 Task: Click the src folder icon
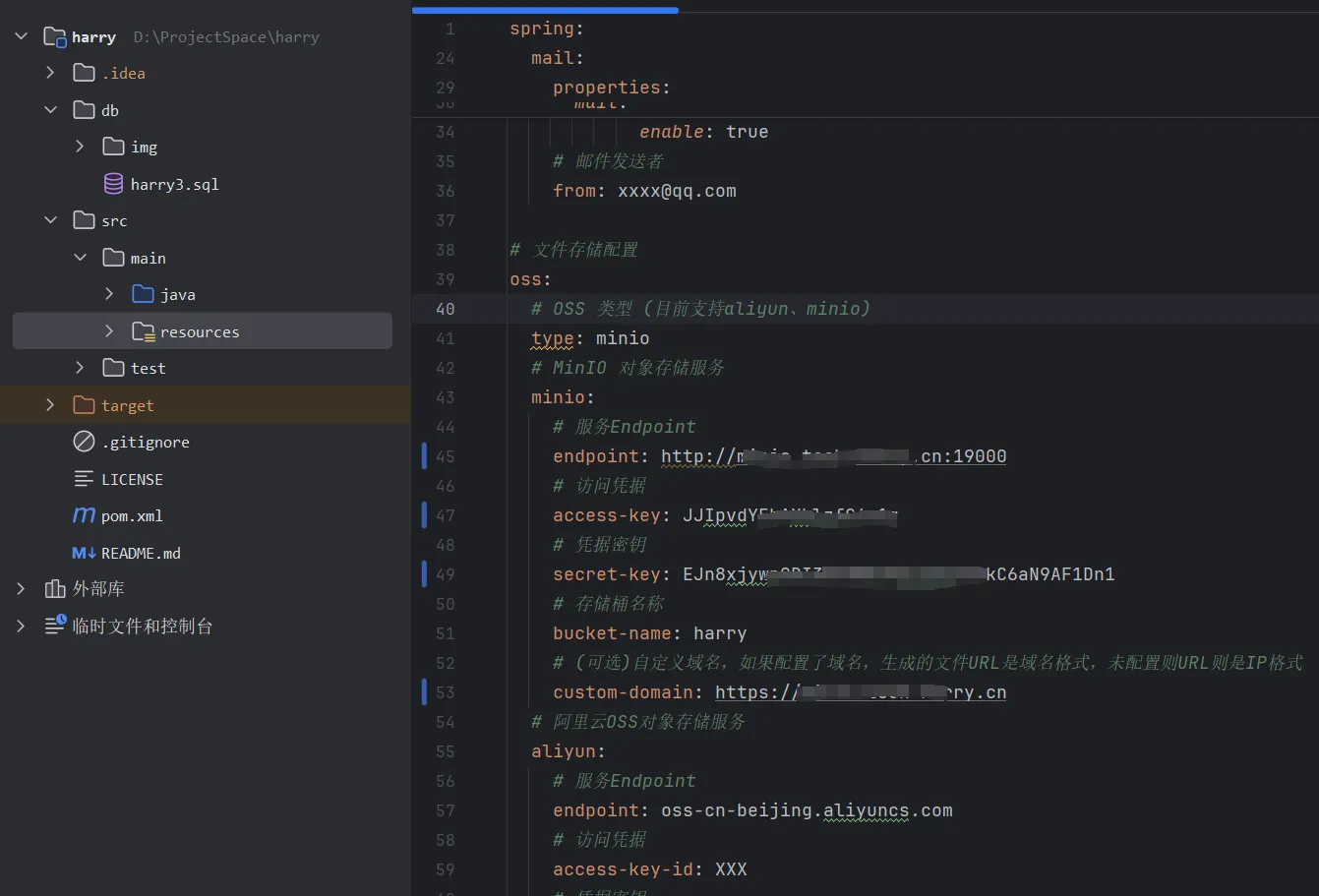[85, 220]
